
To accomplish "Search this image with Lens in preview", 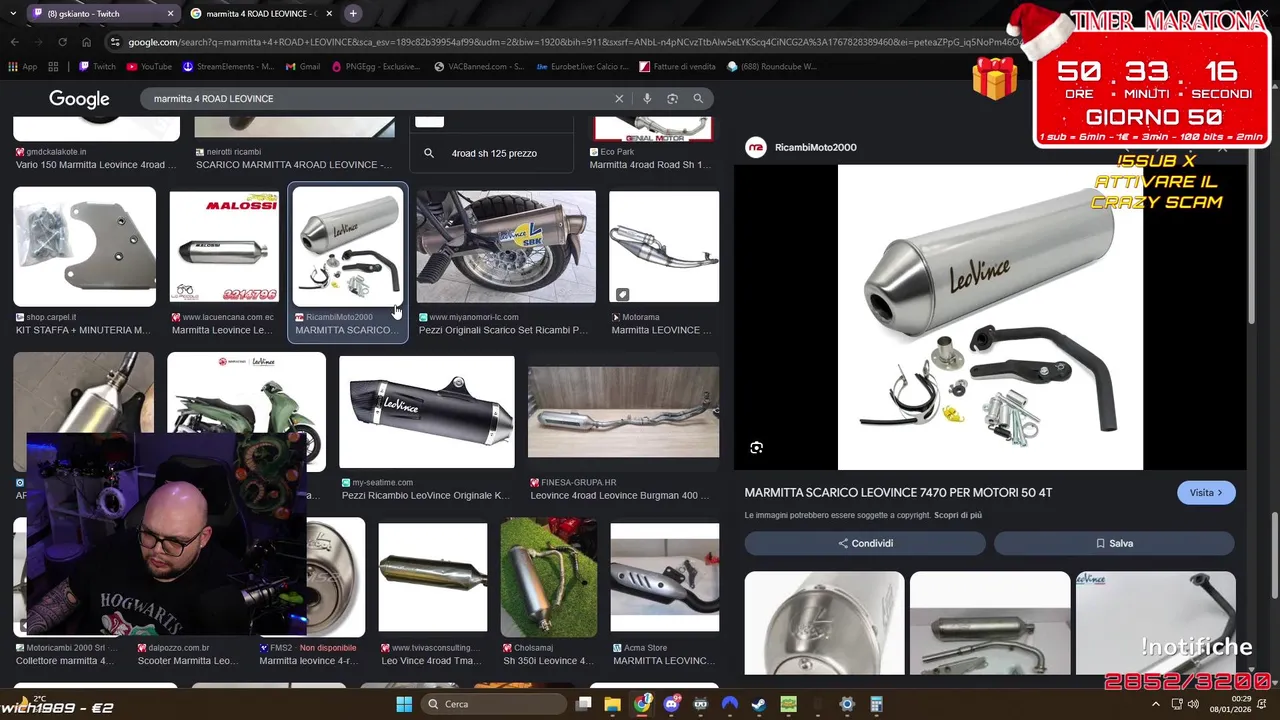I will coord(757,448).
